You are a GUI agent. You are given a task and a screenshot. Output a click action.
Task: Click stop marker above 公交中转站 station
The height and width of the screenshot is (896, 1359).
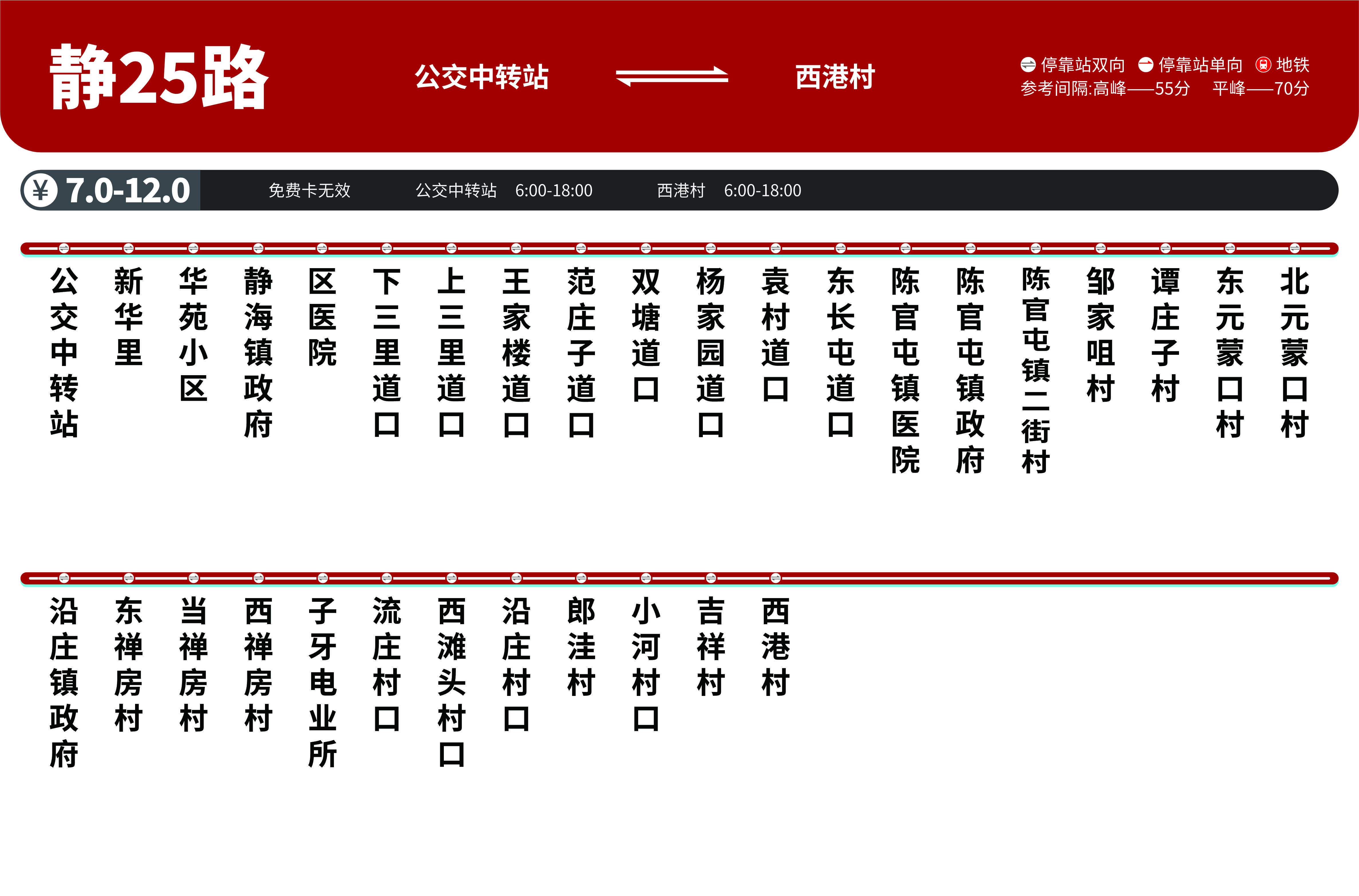tap(64, 248)
